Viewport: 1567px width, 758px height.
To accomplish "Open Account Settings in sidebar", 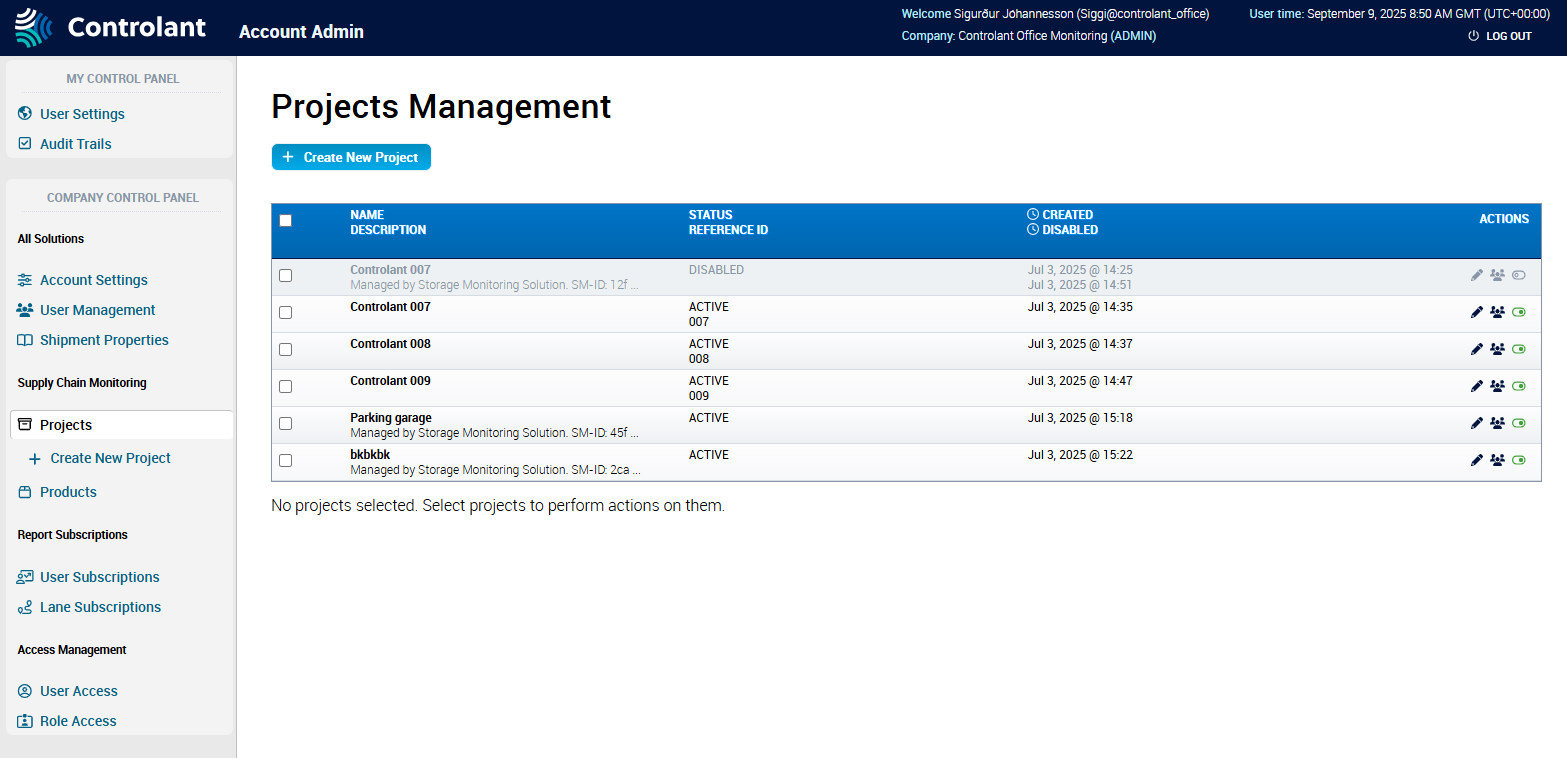I will pyautogui.click(x=94, y=280).
